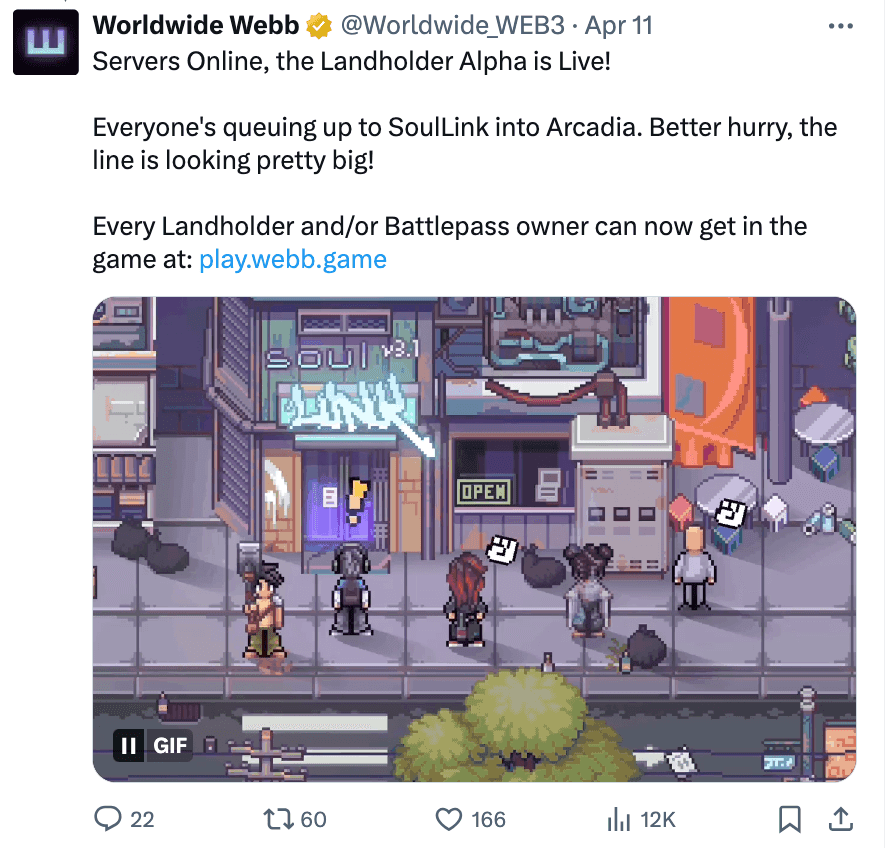Like the tweet with the heart icon

(x=449, y=819)
